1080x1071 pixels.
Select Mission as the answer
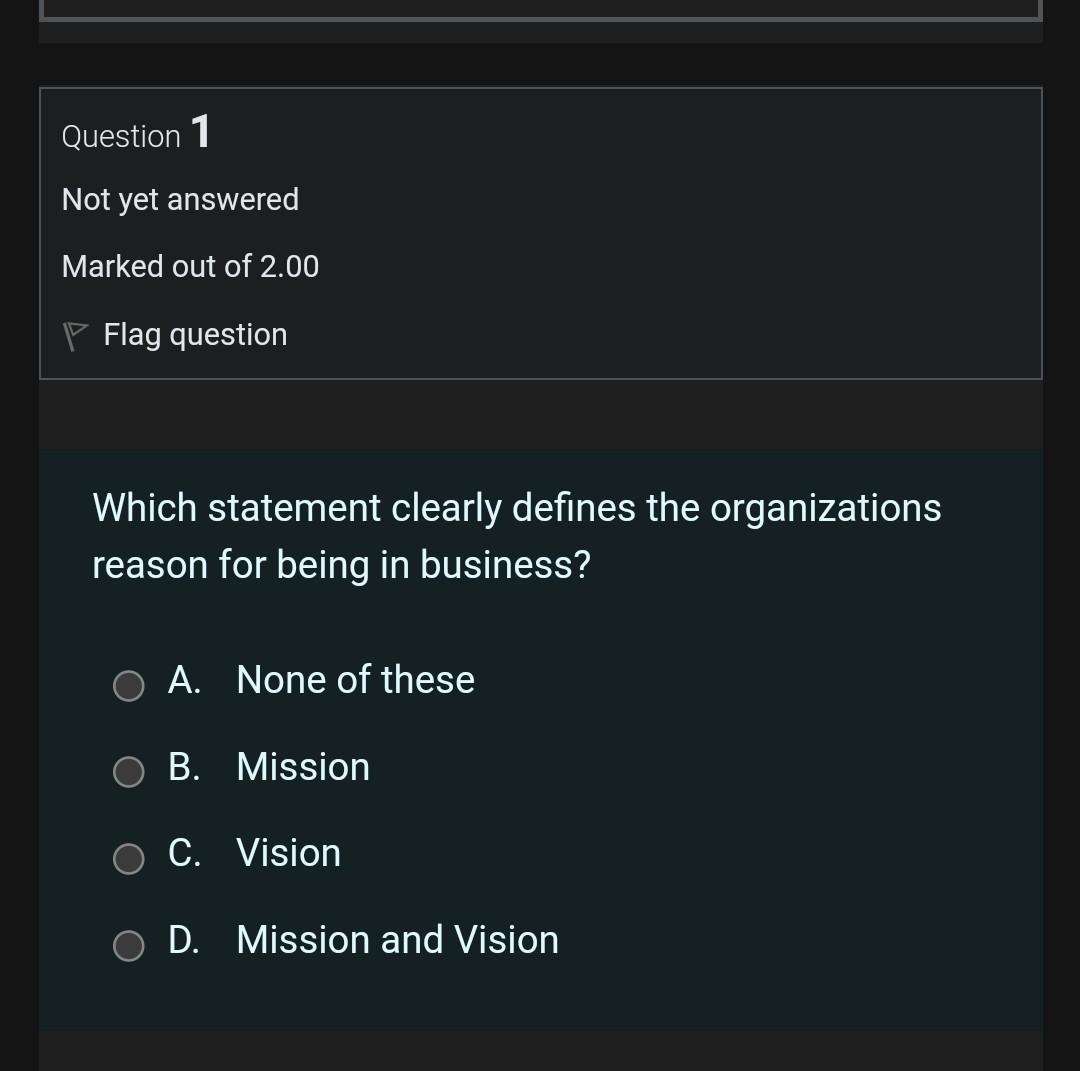(128, 771)
